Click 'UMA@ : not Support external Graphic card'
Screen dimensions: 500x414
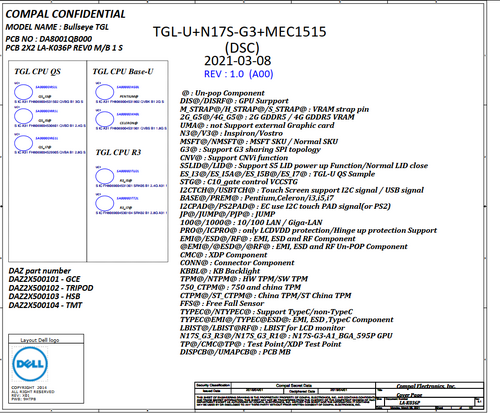(x=257, y=125)
